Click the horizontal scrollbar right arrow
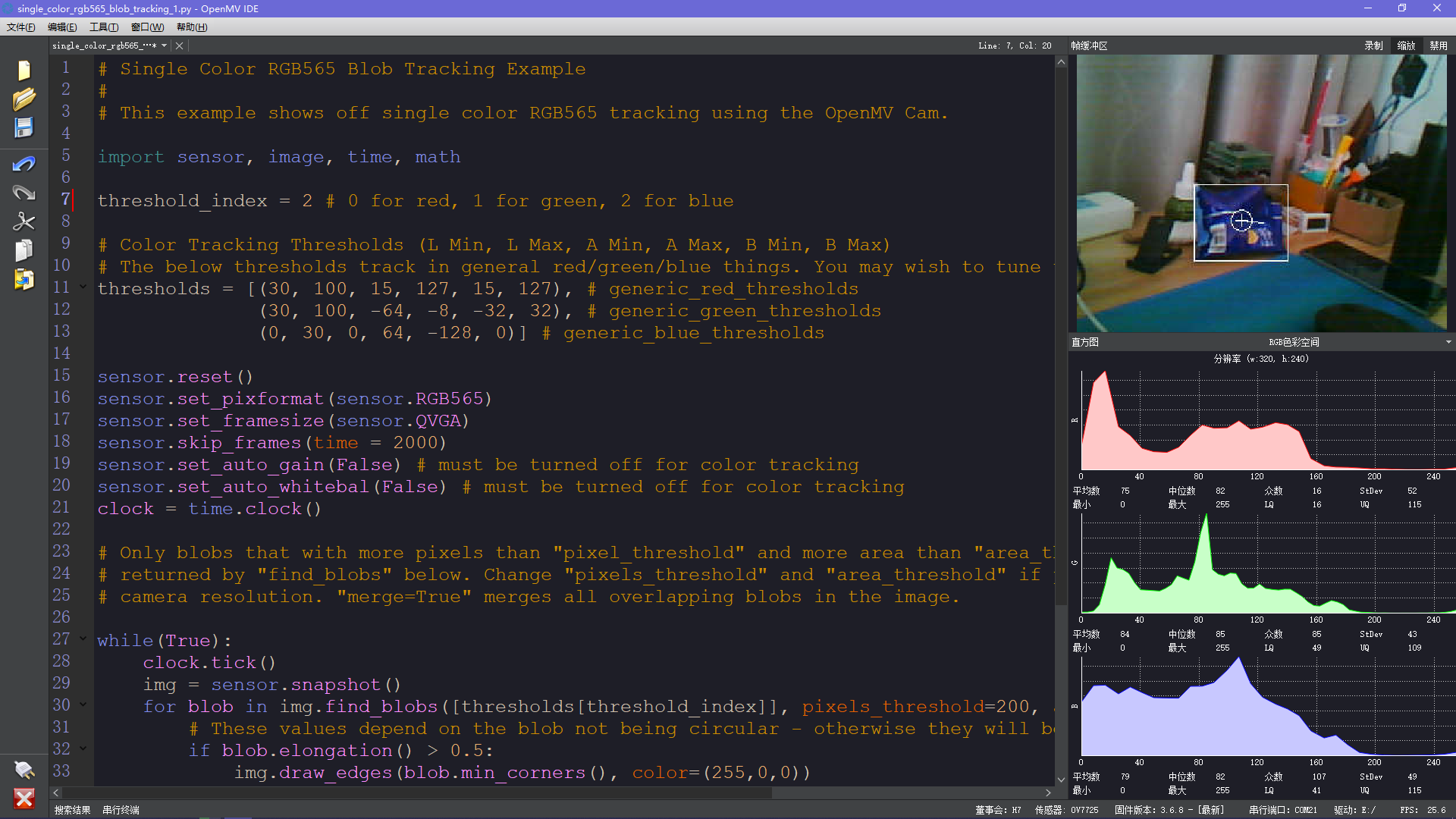Image resolution: width=1456 pixels, height=819 pixels. click(x=1049, y=792)
